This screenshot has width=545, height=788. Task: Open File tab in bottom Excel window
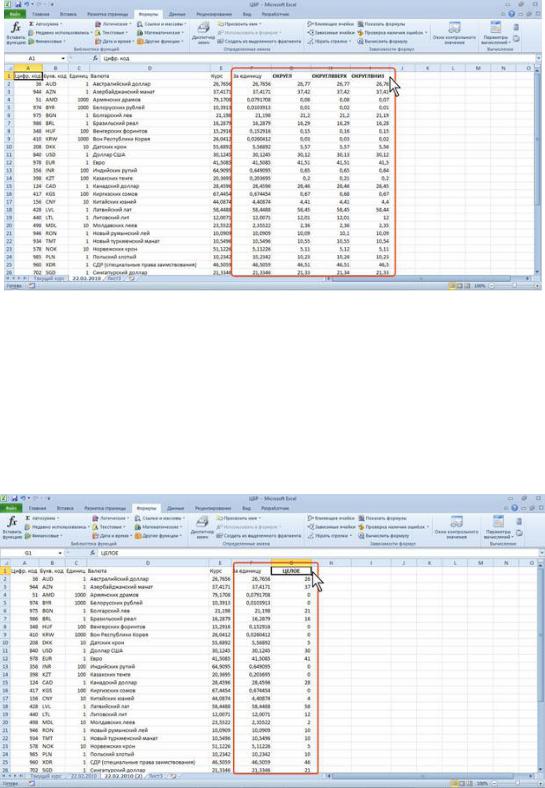coord(11,508)
